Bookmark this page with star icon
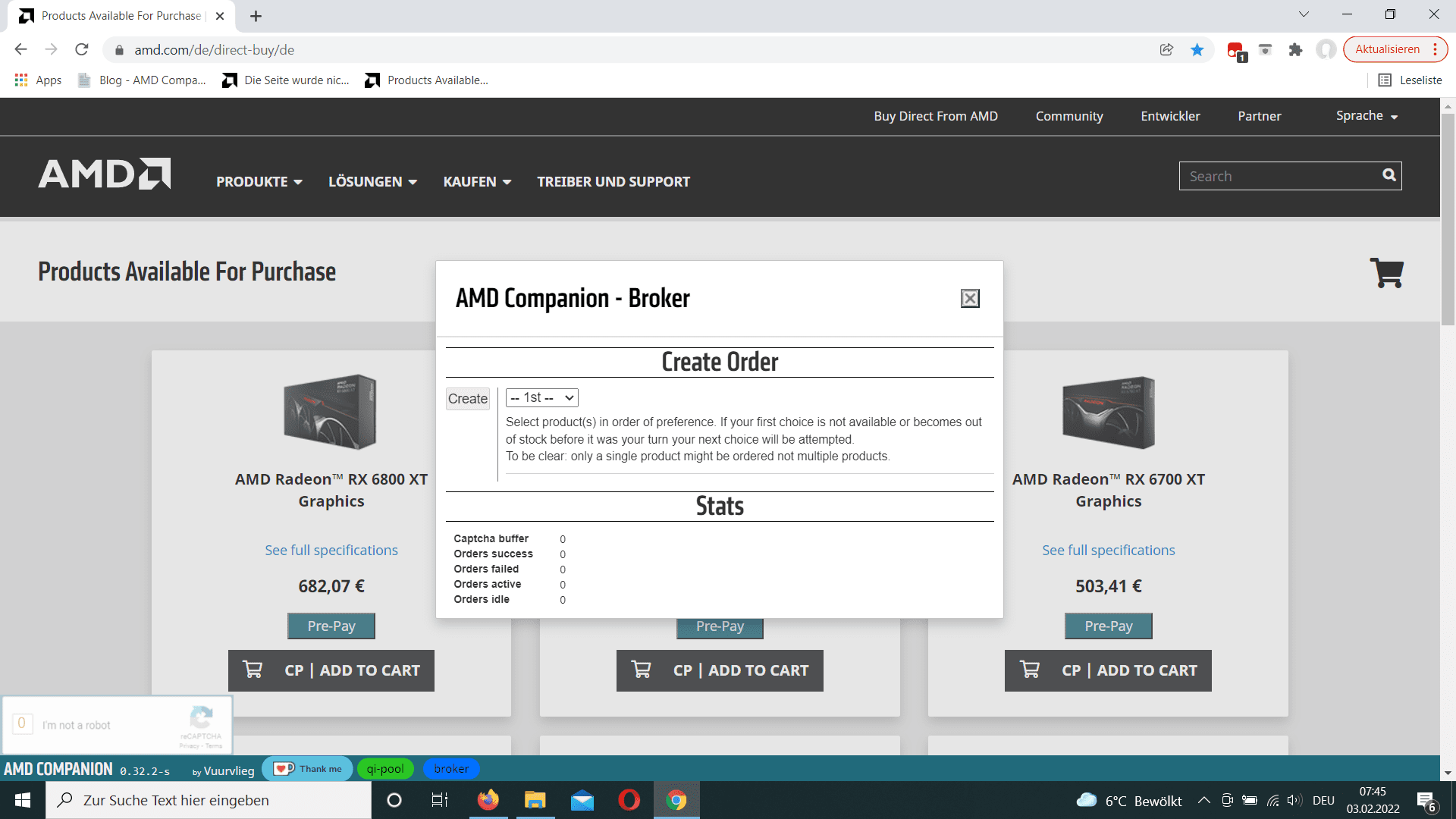The image size is (1456, 819). point(1197,50)
